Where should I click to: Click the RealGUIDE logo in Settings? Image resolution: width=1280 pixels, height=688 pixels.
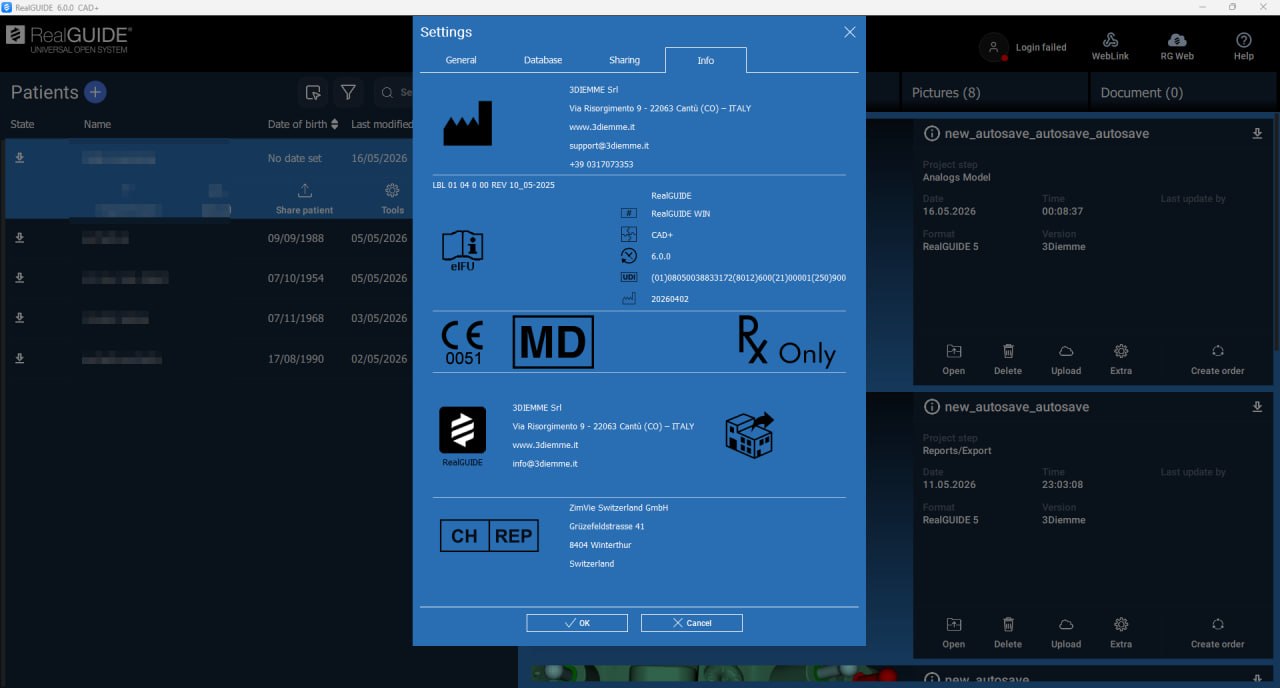tap(462, 436)
